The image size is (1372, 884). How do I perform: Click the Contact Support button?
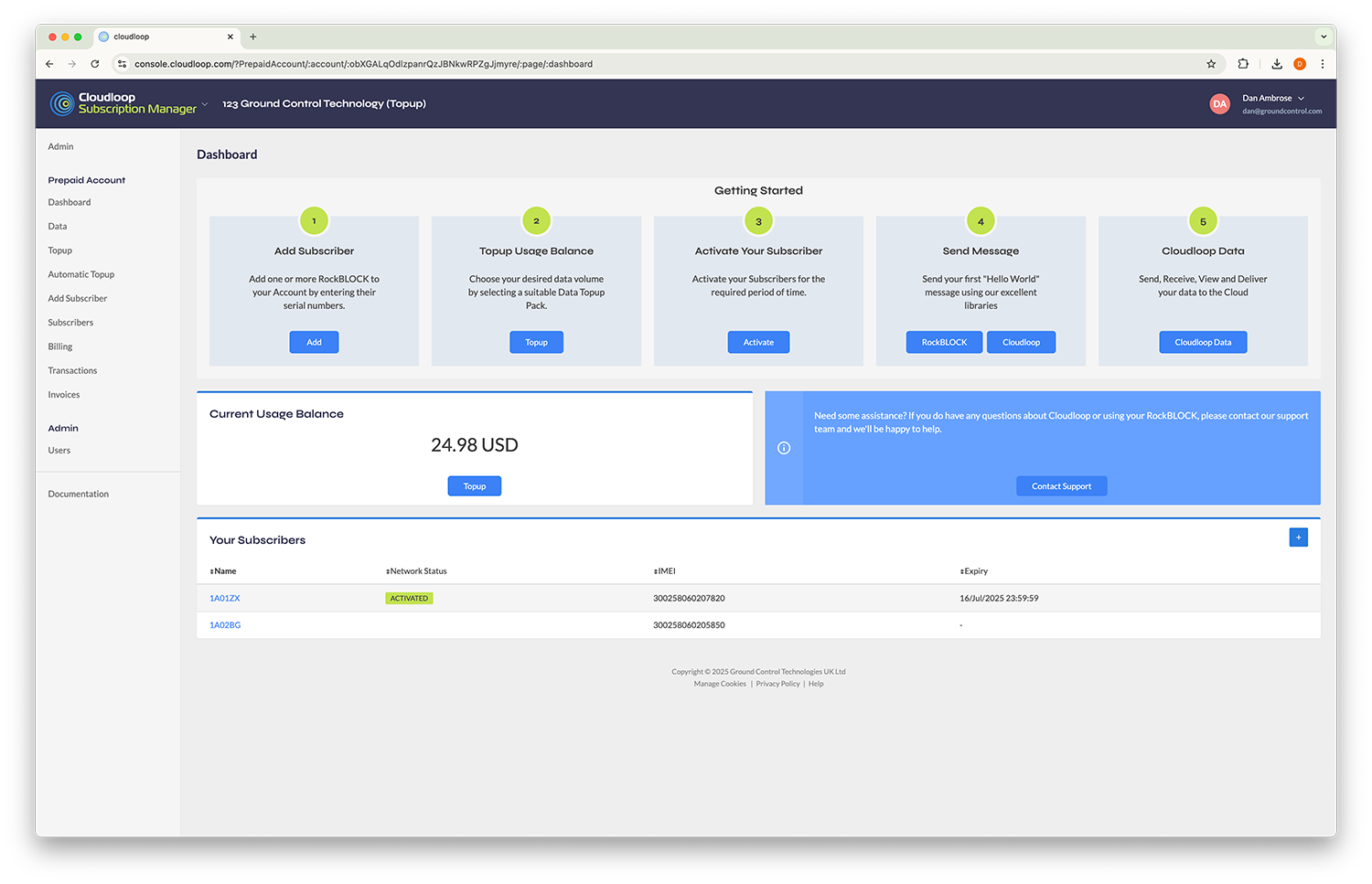pos(1061,486)
